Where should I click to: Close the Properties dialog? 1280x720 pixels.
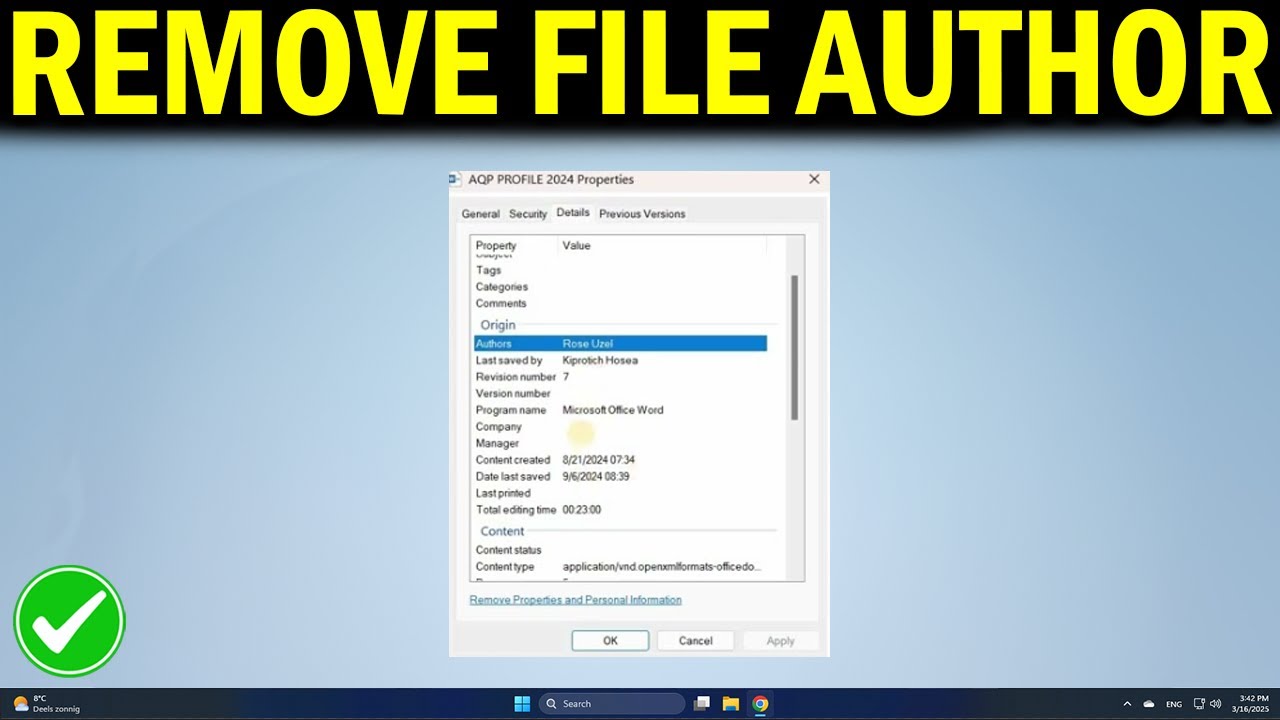point(814,179)
